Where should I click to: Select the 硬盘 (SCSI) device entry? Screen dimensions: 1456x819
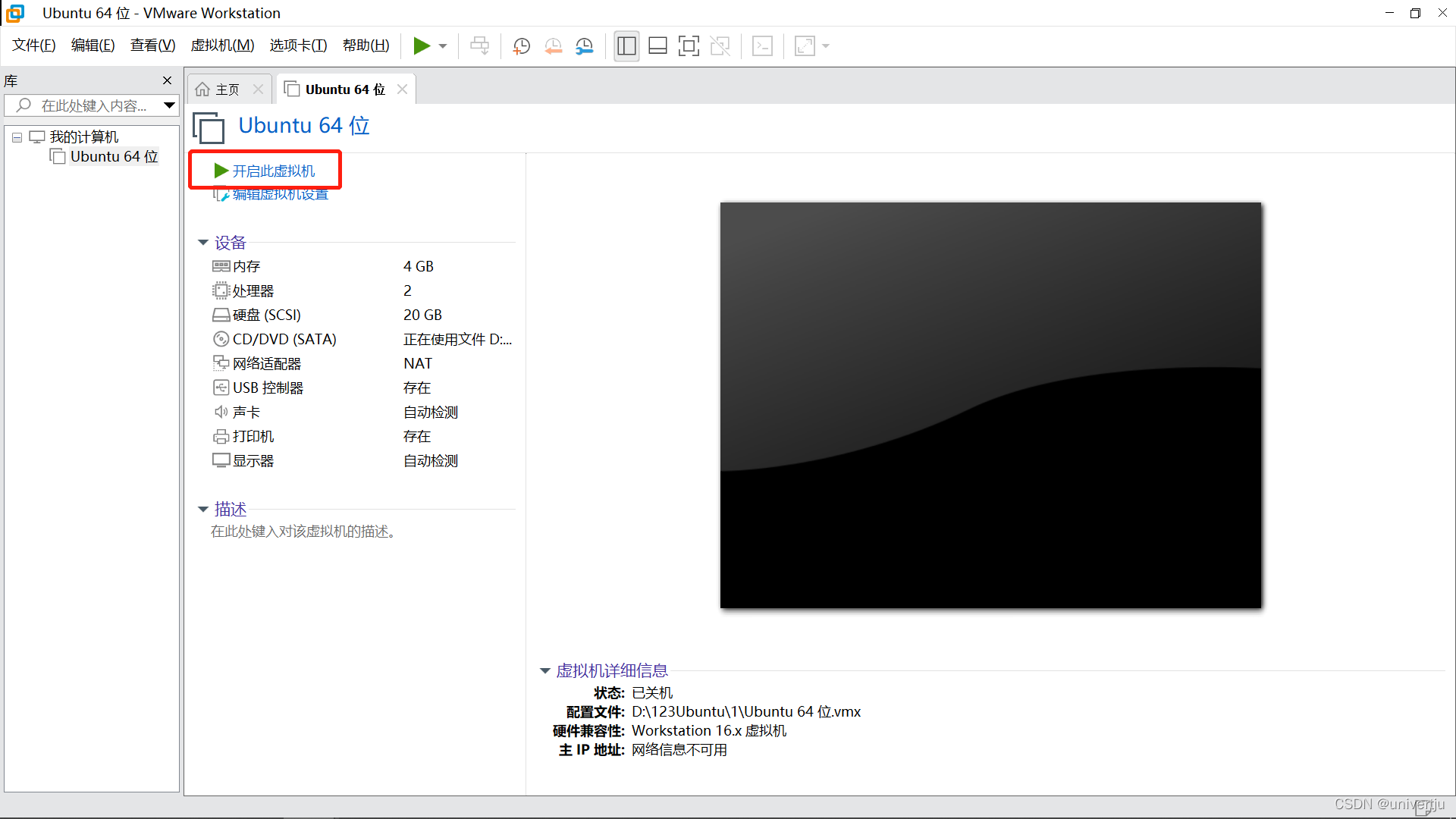coord(265,315)
